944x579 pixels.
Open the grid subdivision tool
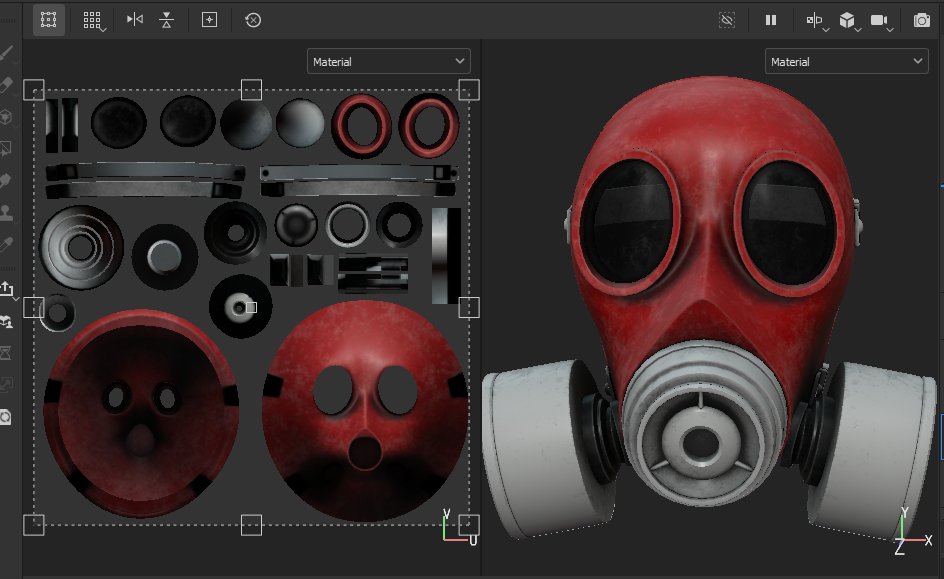pos(92,20)
